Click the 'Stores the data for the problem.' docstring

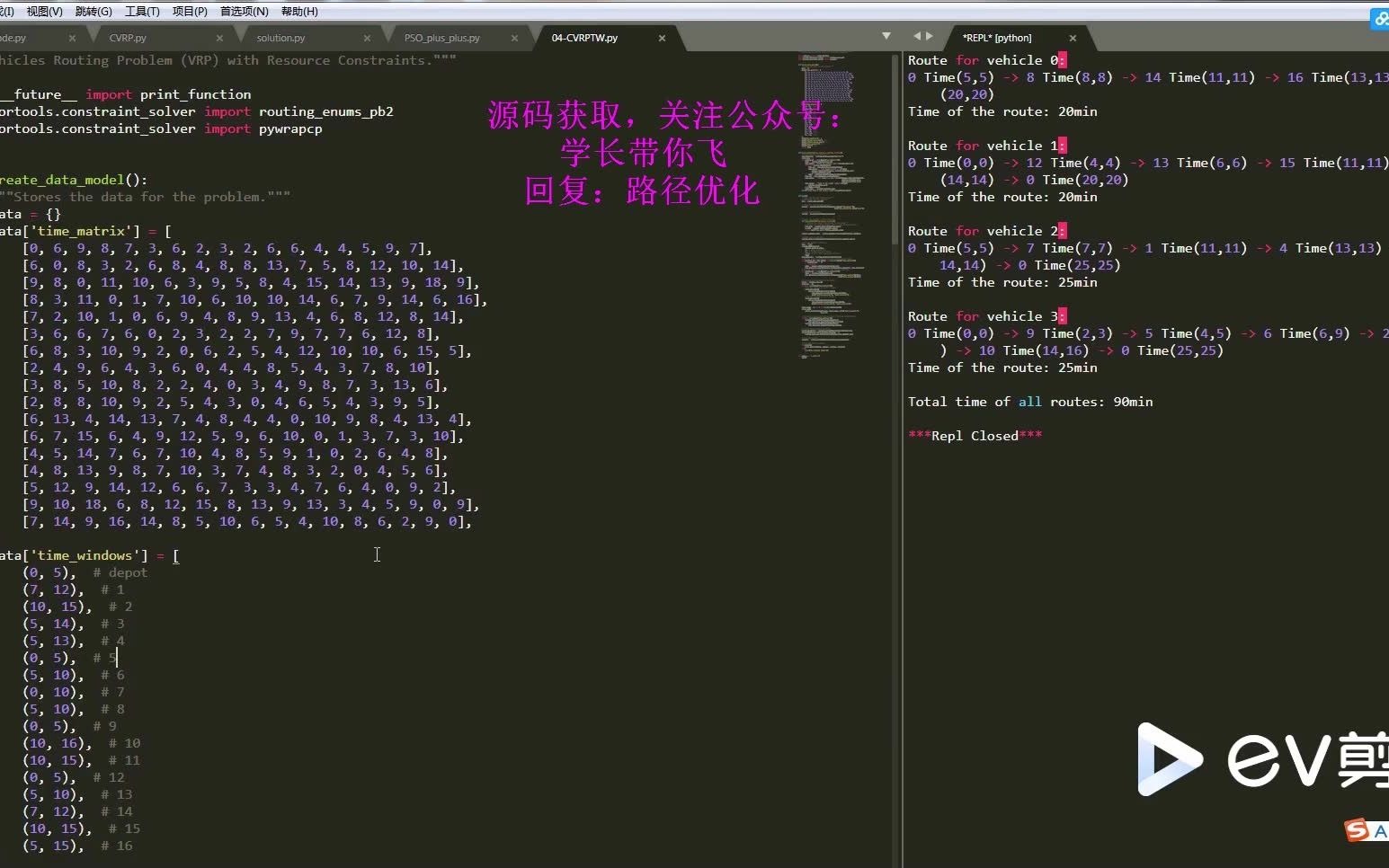point(145,197)
